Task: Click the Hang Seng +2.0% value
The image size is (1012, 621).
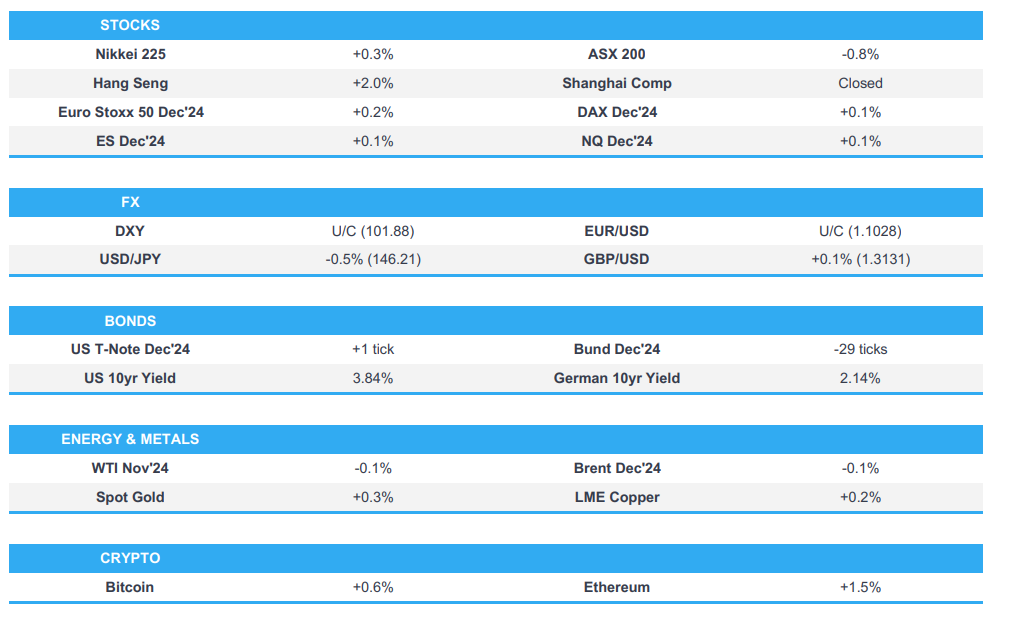Action: click(373, 84)
